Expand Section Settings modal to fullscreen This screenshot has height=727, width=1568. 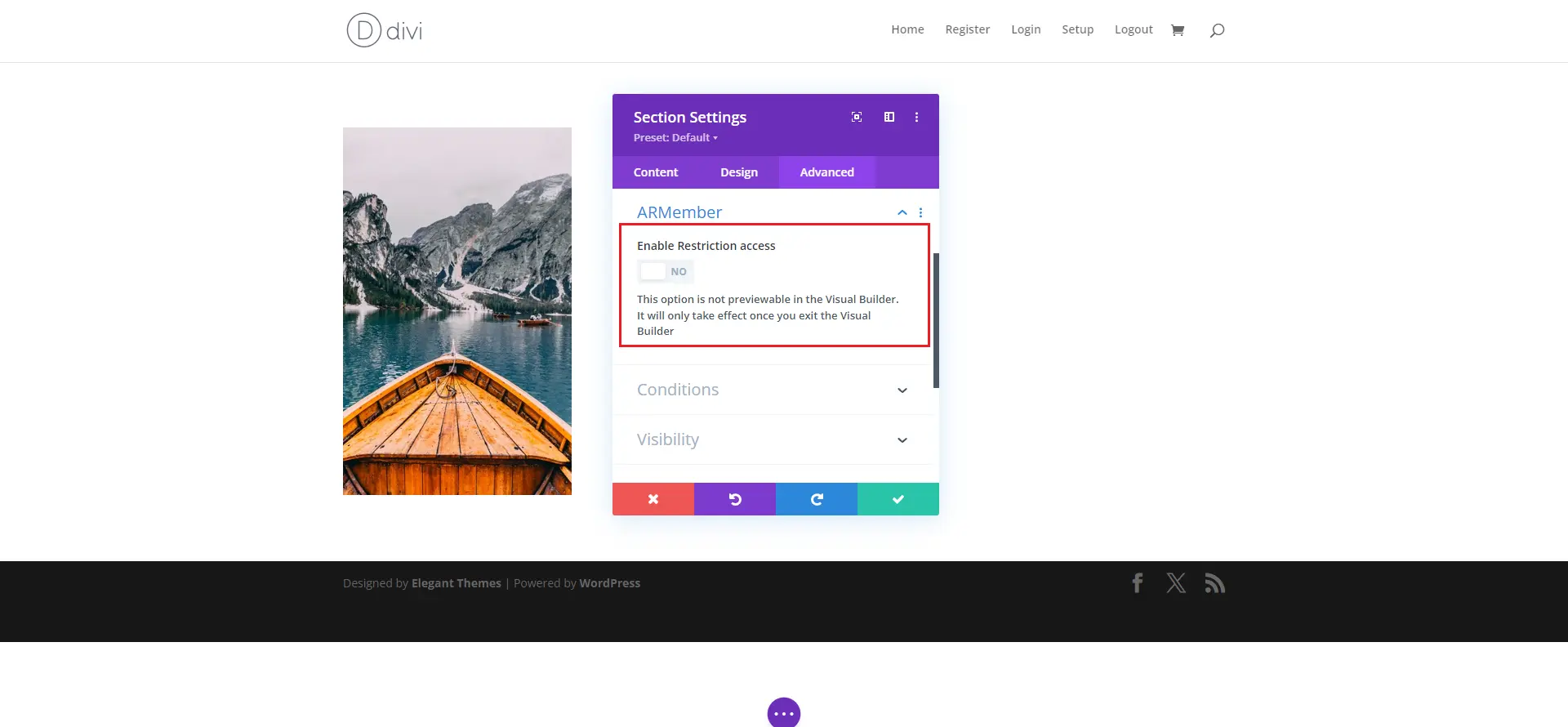click(x=857, y=117)
